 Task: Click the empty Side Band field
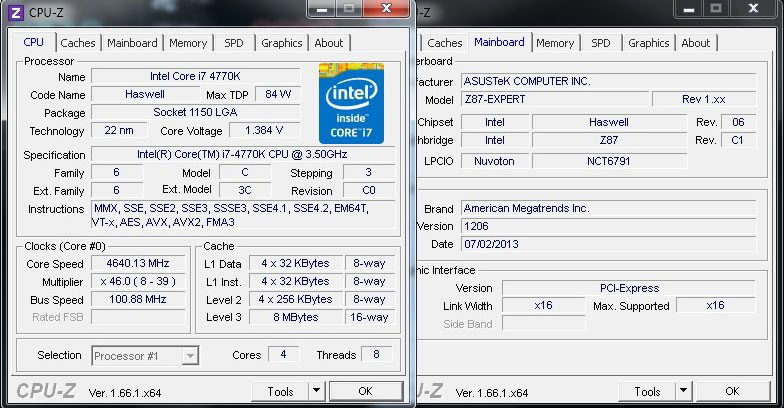tap(544, 323)
